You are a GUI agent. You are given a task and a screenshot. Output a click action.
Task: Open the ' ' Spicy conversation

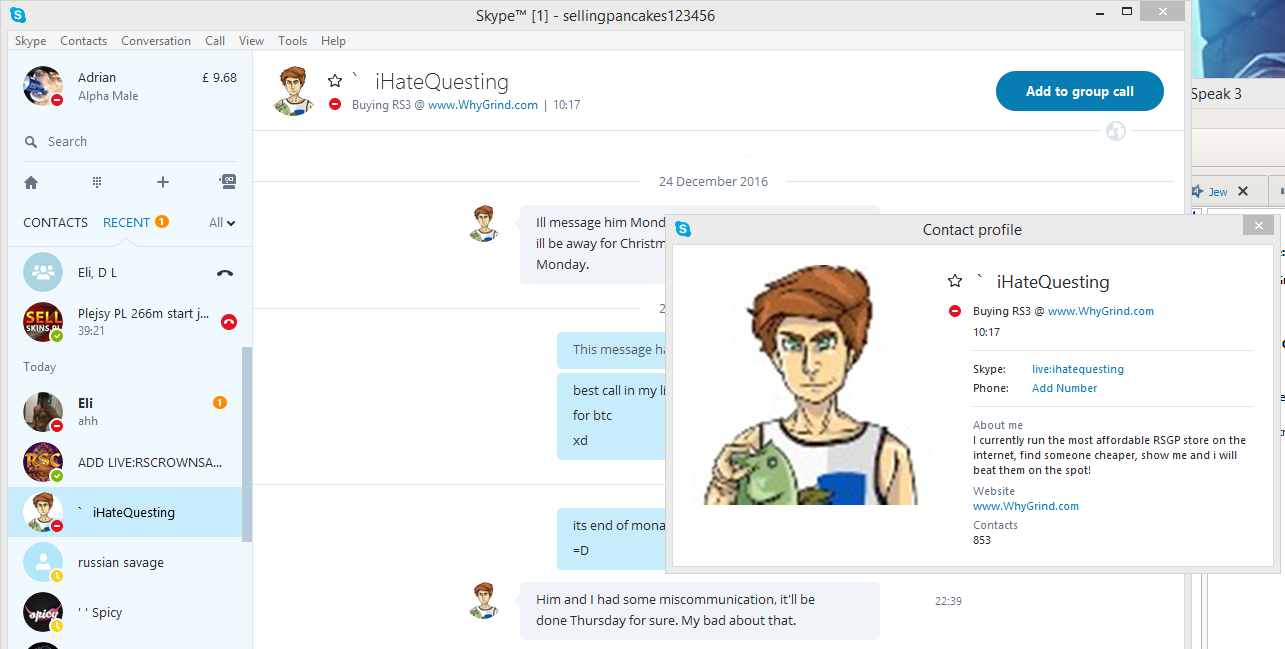[125, 612]
